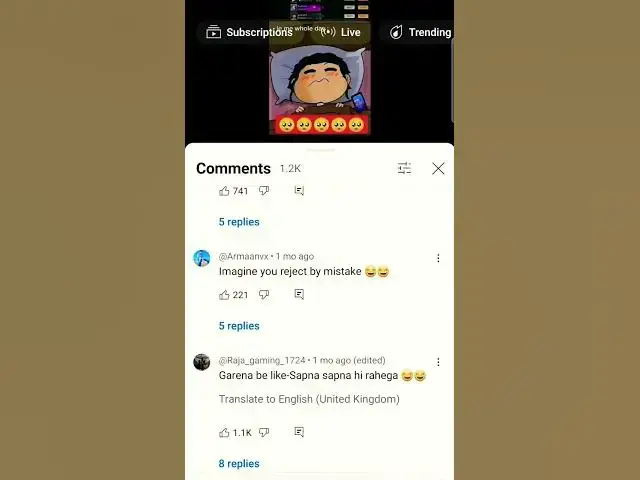Dislike the @Armaanvx comment
The height and width of the screenshot is (480, 640).
pos(264,295)
